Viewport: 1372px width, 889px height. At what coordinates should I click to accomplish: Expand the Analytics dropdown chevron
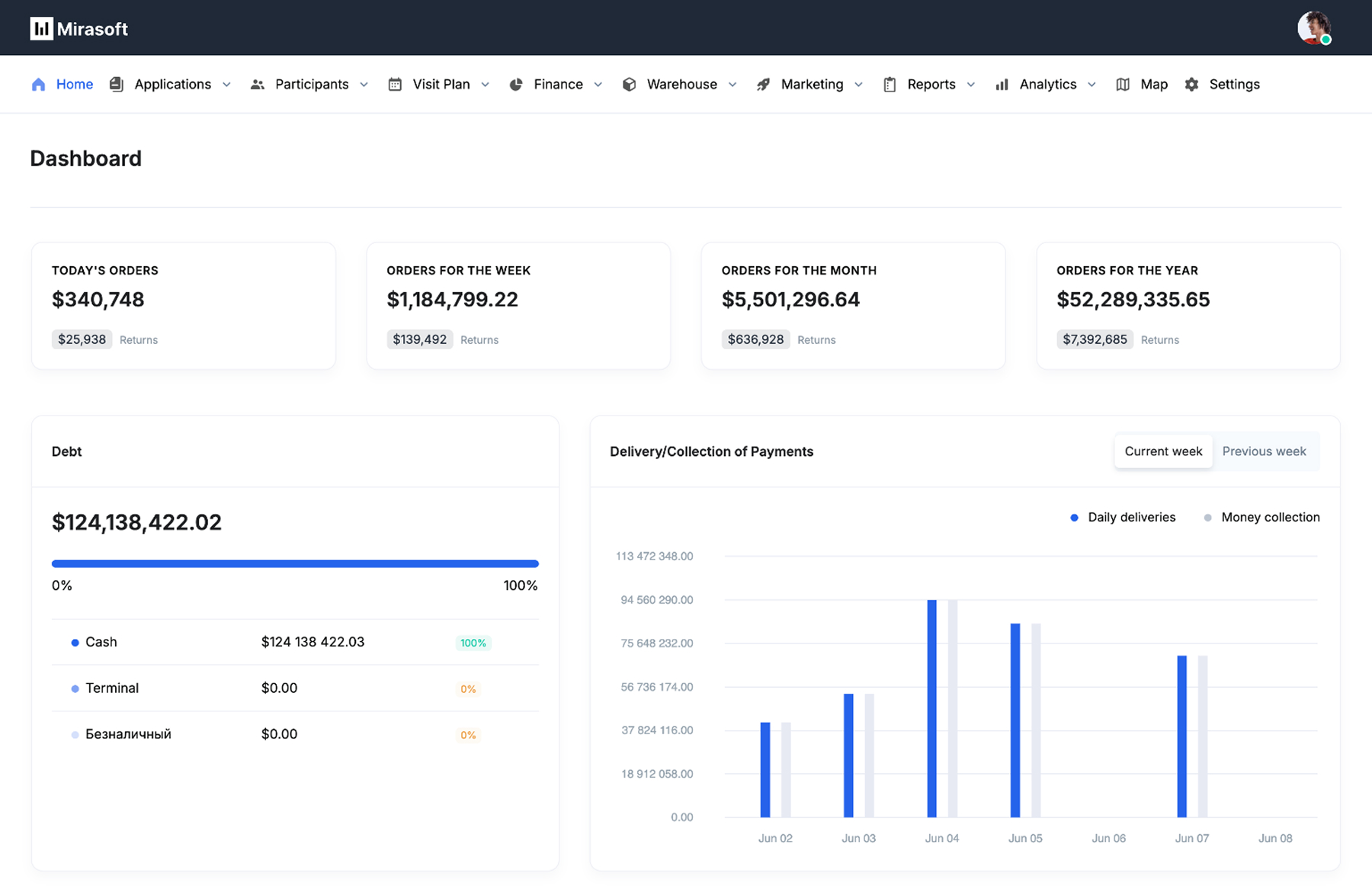tap(1092, 85)
